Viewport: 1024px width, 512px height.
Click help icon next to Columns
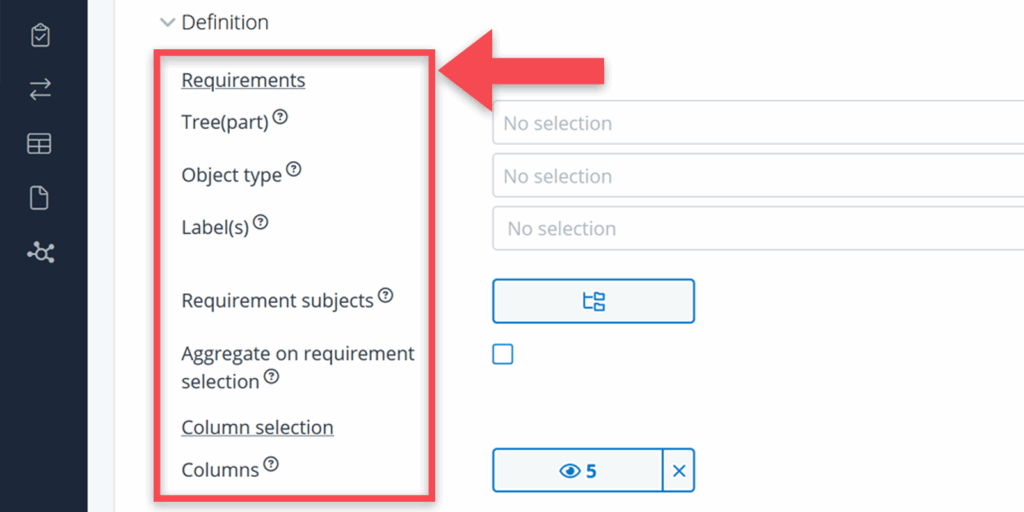point(271,465)
